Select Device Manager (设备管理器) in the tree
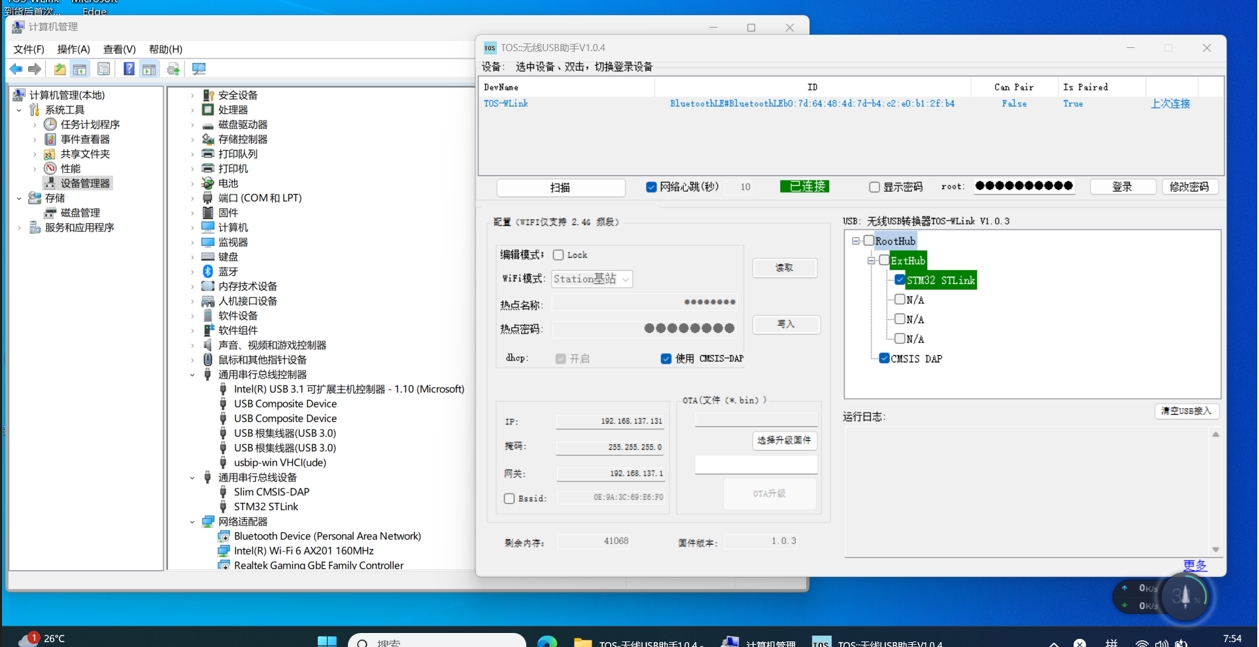Screen dimensions: 1259x647 coord(85,183)
